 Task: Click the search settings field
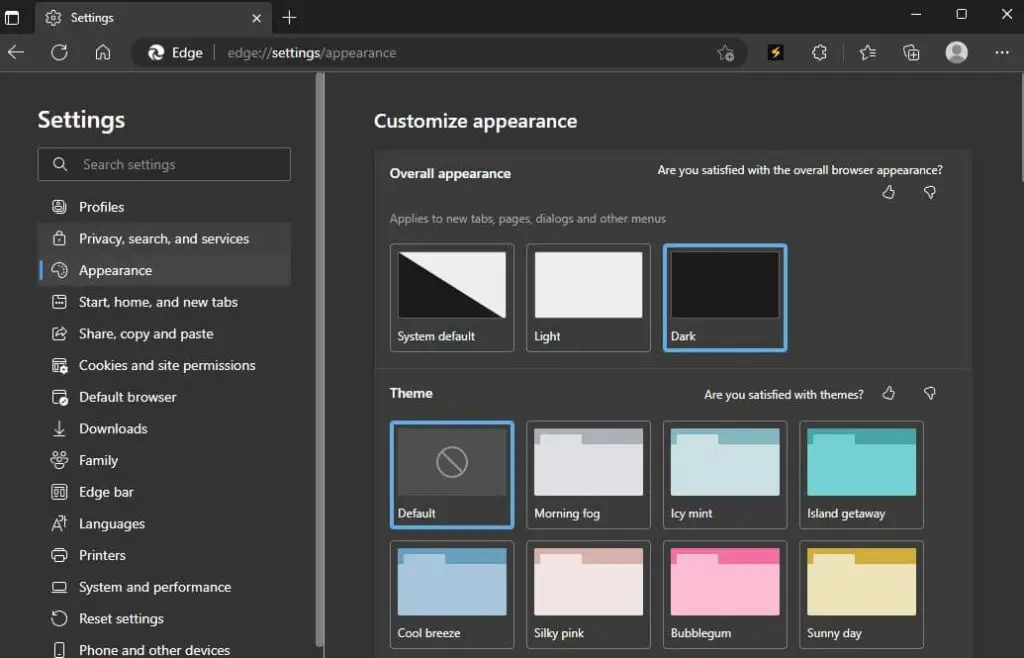coord(163,164)
